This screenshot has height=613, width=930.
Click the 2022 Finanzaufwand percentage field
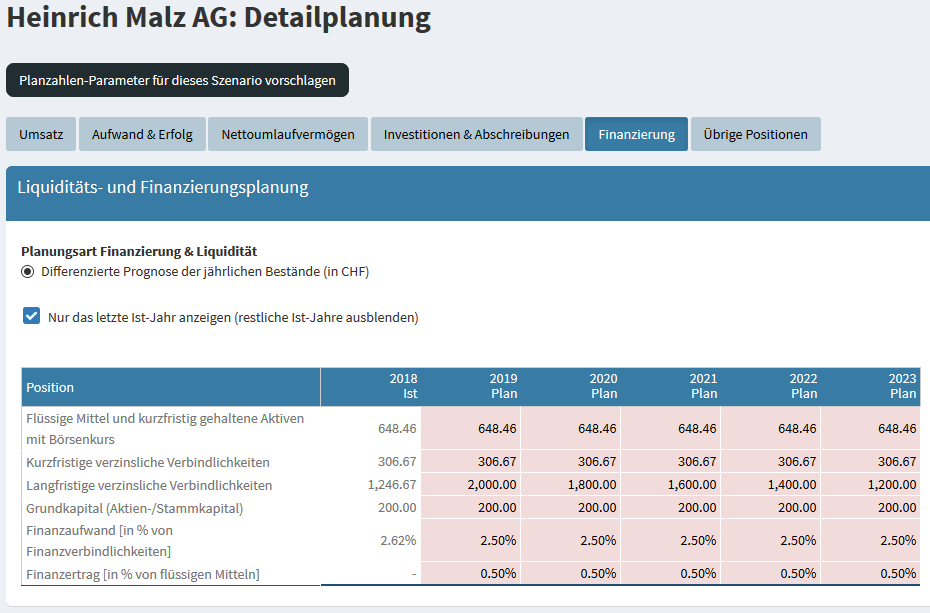771,540
